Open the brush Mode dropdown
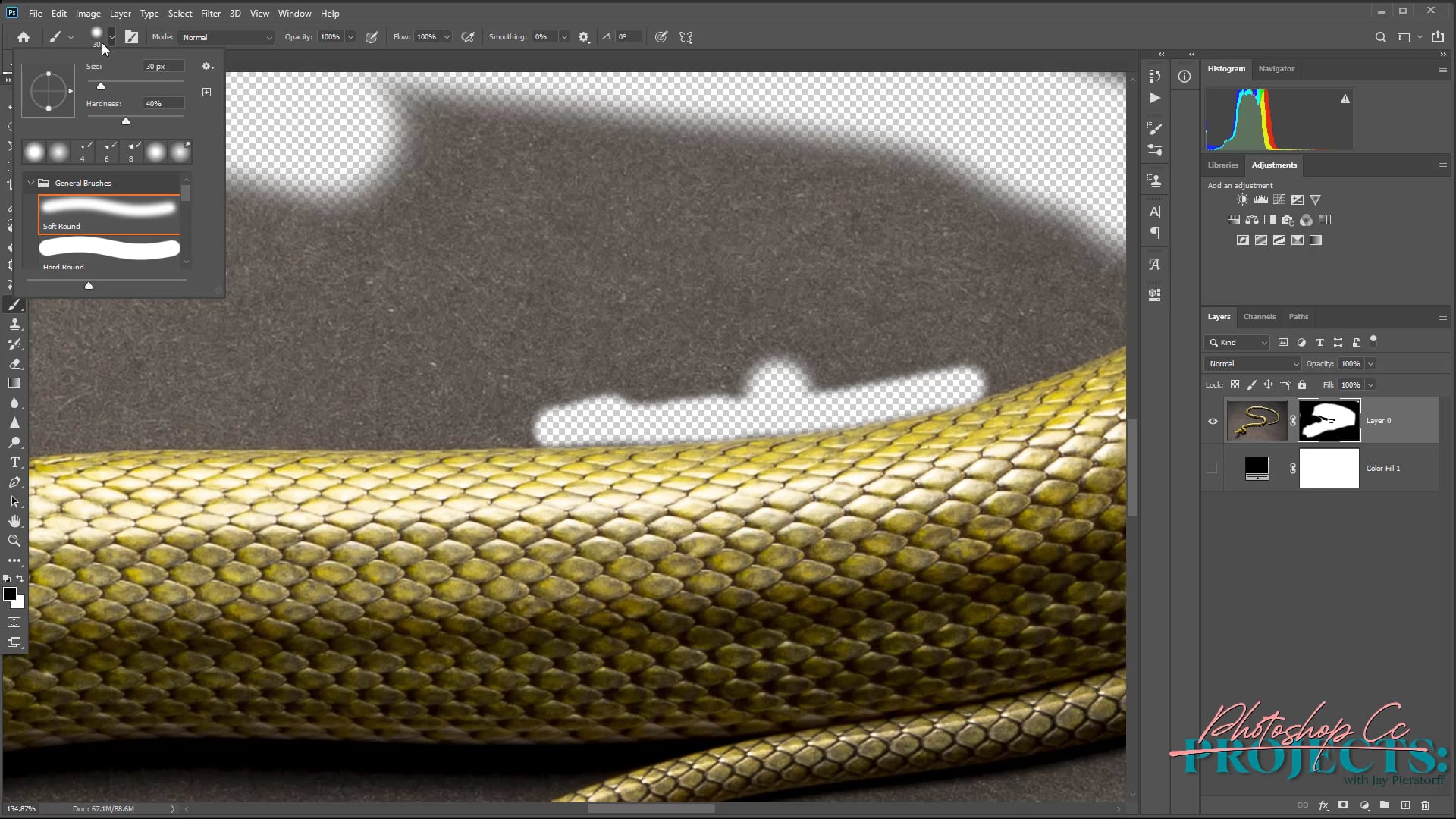Screen dimensions: 1456x819 pos(226,37)
